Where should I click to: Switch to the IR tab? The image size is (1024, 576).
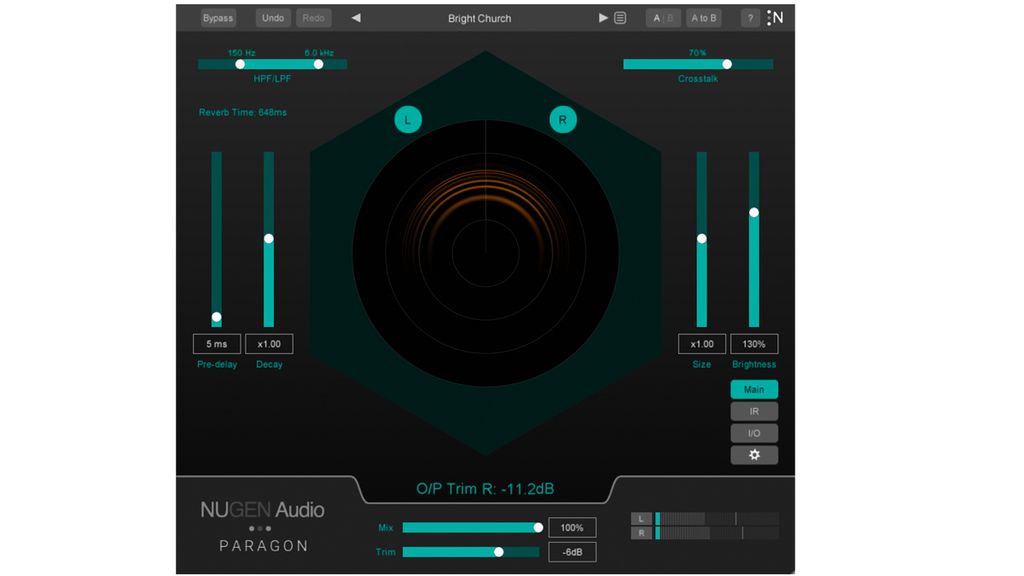click(x=754, y=411)
